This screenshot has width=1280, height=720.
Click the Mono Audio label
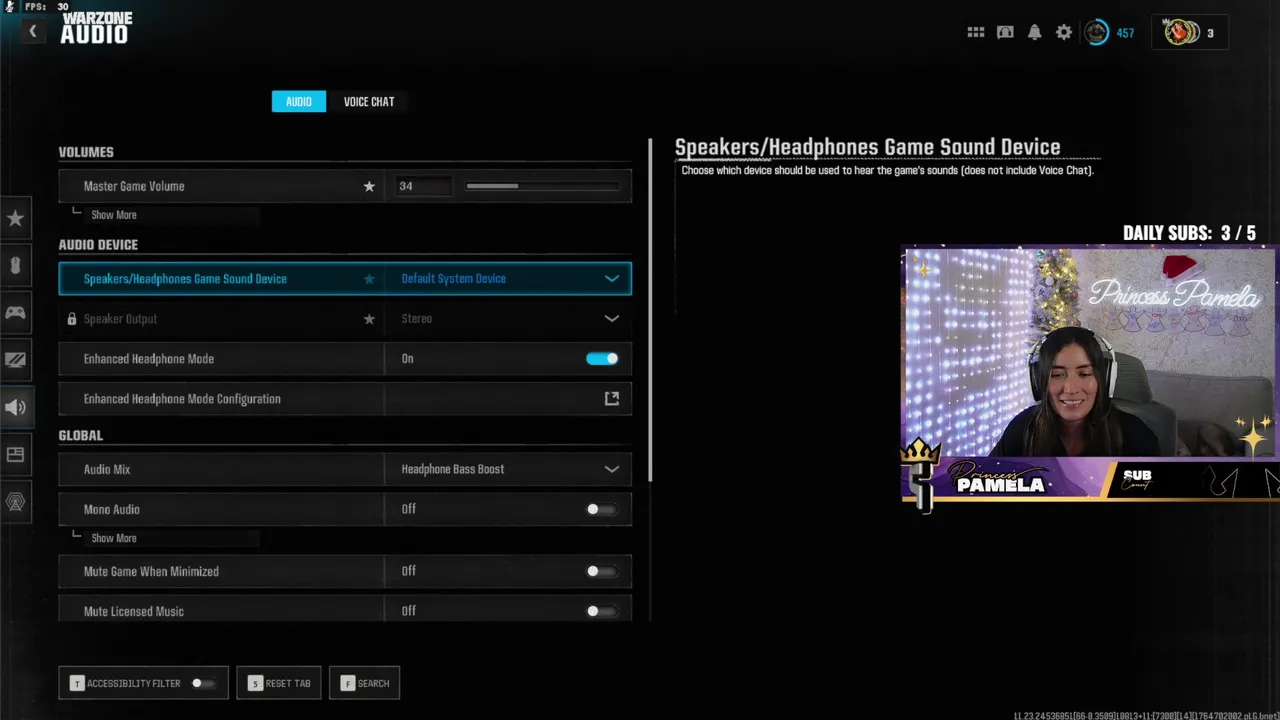coord(112,509)
